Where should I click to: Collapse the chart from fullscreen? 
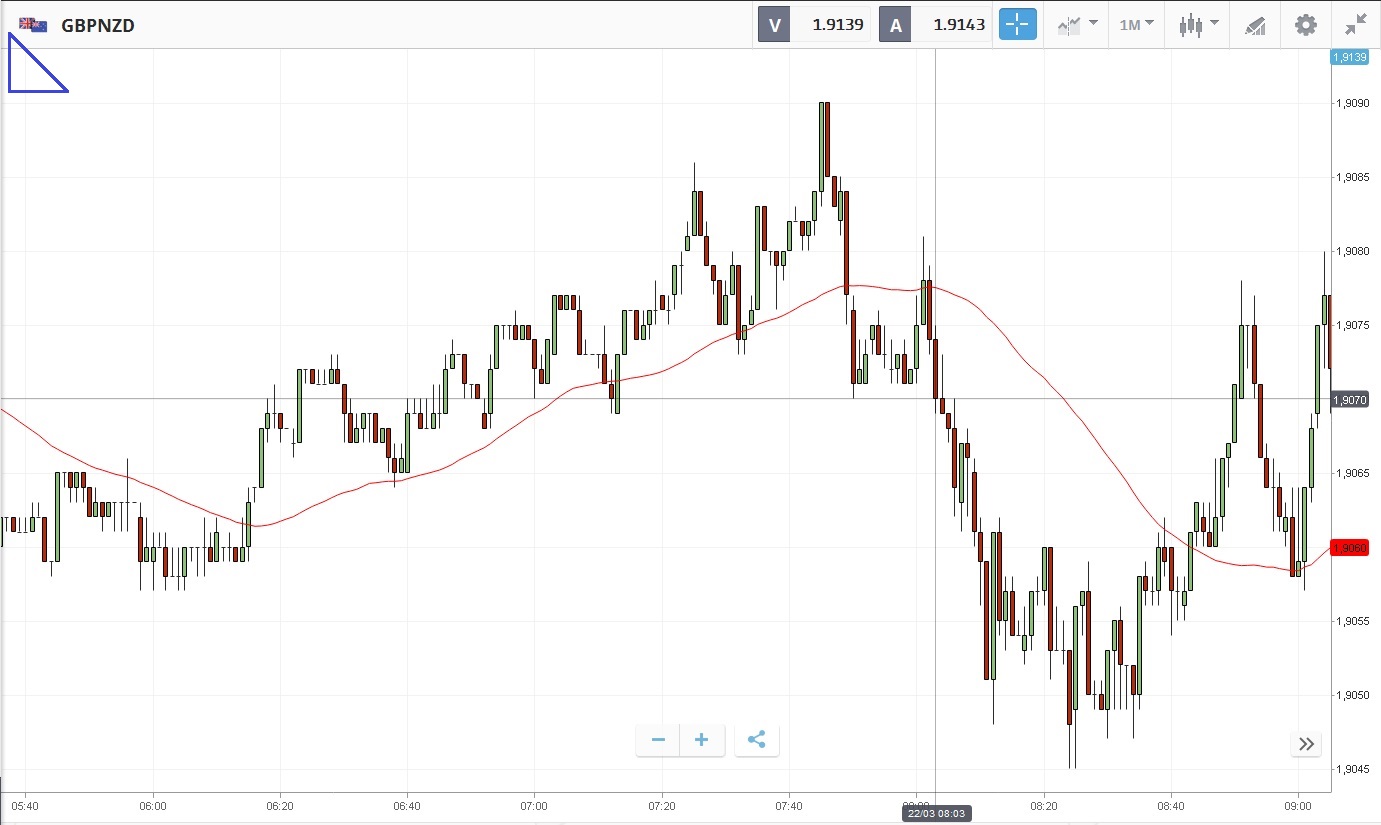(1356, 25)
